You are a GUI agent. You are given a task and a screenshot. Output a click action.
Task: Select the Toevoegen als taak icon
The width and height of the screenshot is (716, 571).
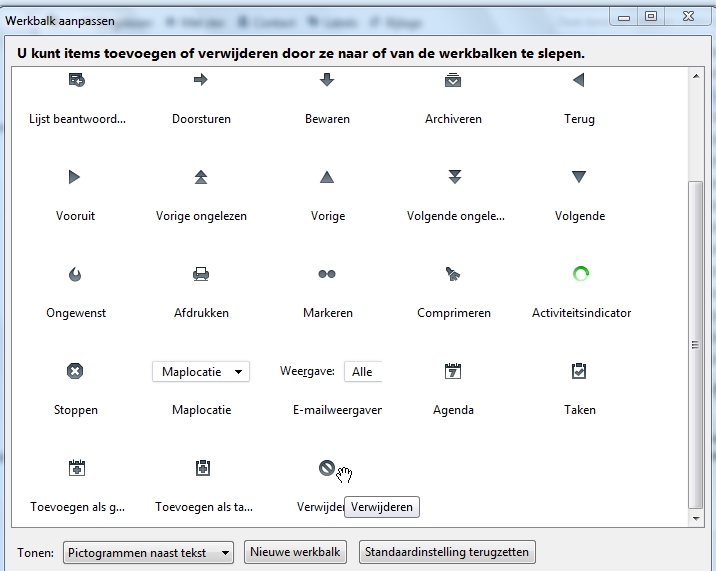(x=203, y=468)
